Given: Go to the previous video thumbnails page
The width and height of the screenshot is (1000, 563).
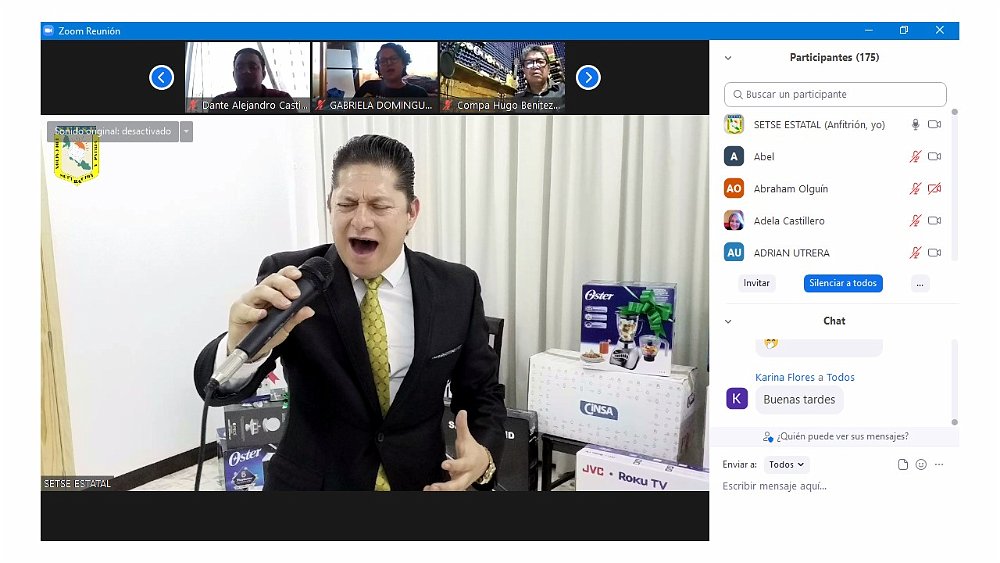Looking at the screenshot, I should tap(162, 77).
